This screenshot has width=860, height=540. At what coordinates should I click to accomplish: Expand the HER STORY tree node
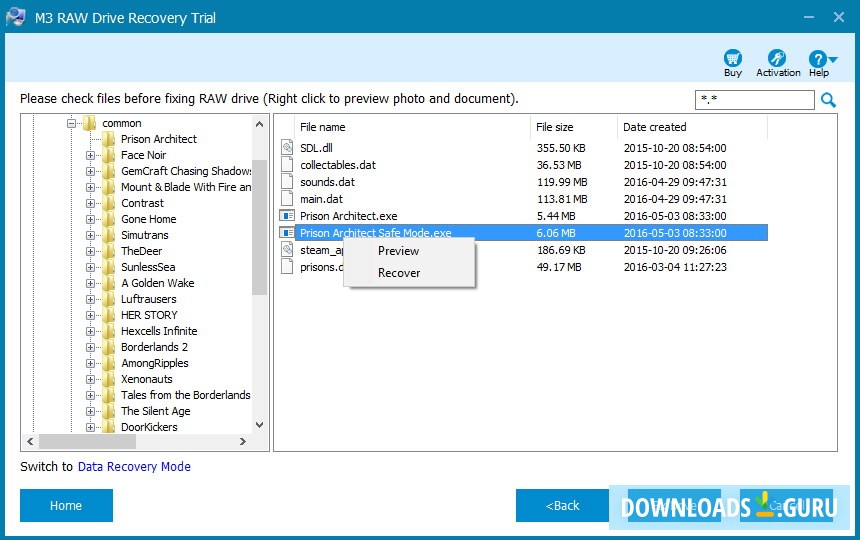pos(90,315)
